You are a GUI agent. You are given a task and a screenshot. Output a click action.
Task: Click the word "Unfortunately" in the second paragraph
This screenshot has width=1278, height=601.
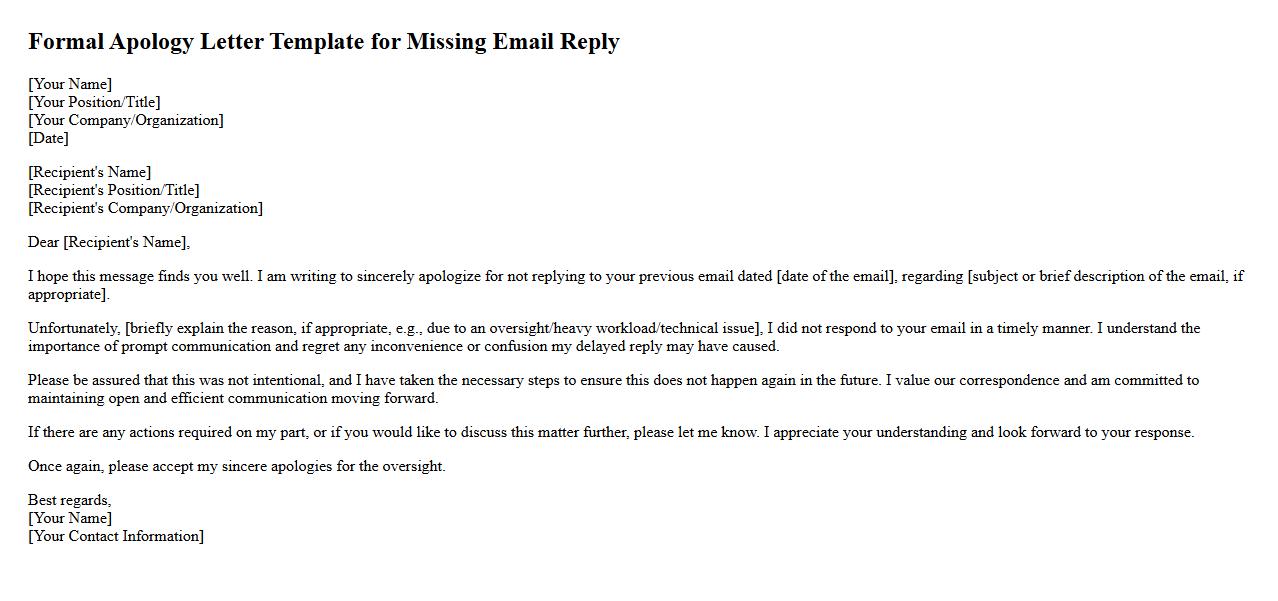(x=73, y=328)
